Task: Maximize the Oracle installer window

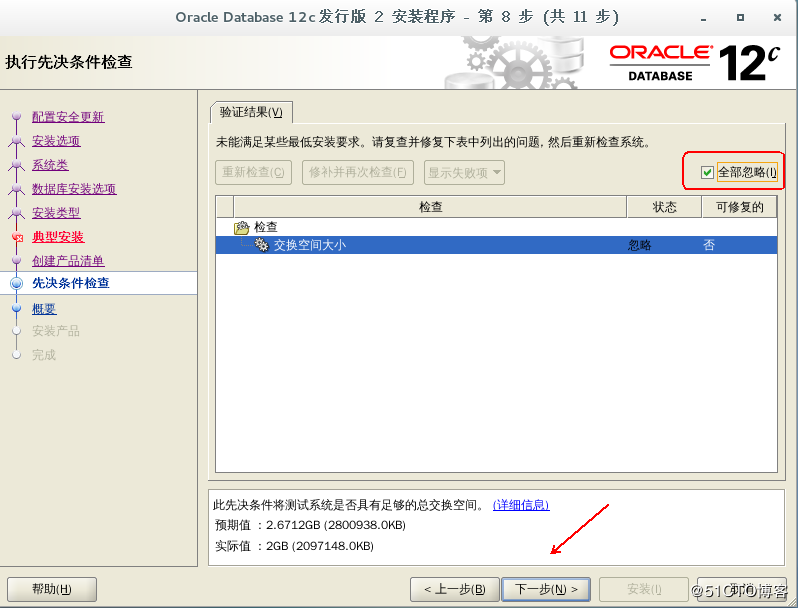Action: pos(740,18)
